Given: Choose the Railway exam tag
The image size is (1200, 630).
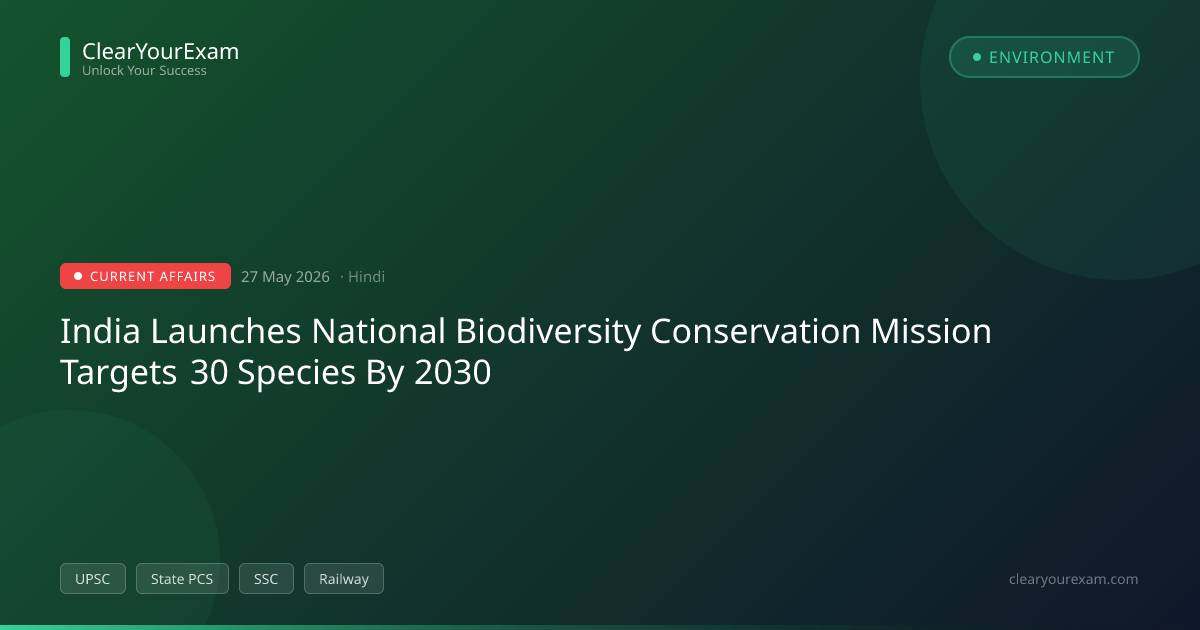Looking at the screenshot, I should pyautogui.click(x=344, y=578).
